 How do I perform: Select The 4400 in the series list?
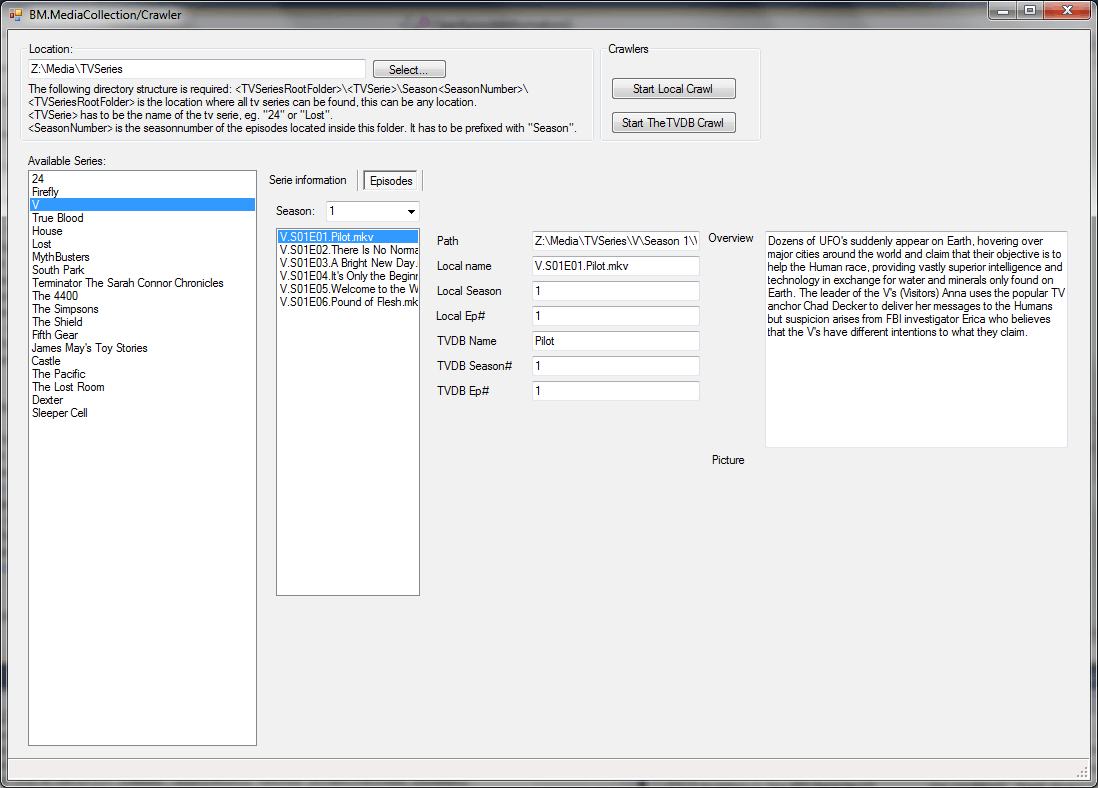click(142, 296)
